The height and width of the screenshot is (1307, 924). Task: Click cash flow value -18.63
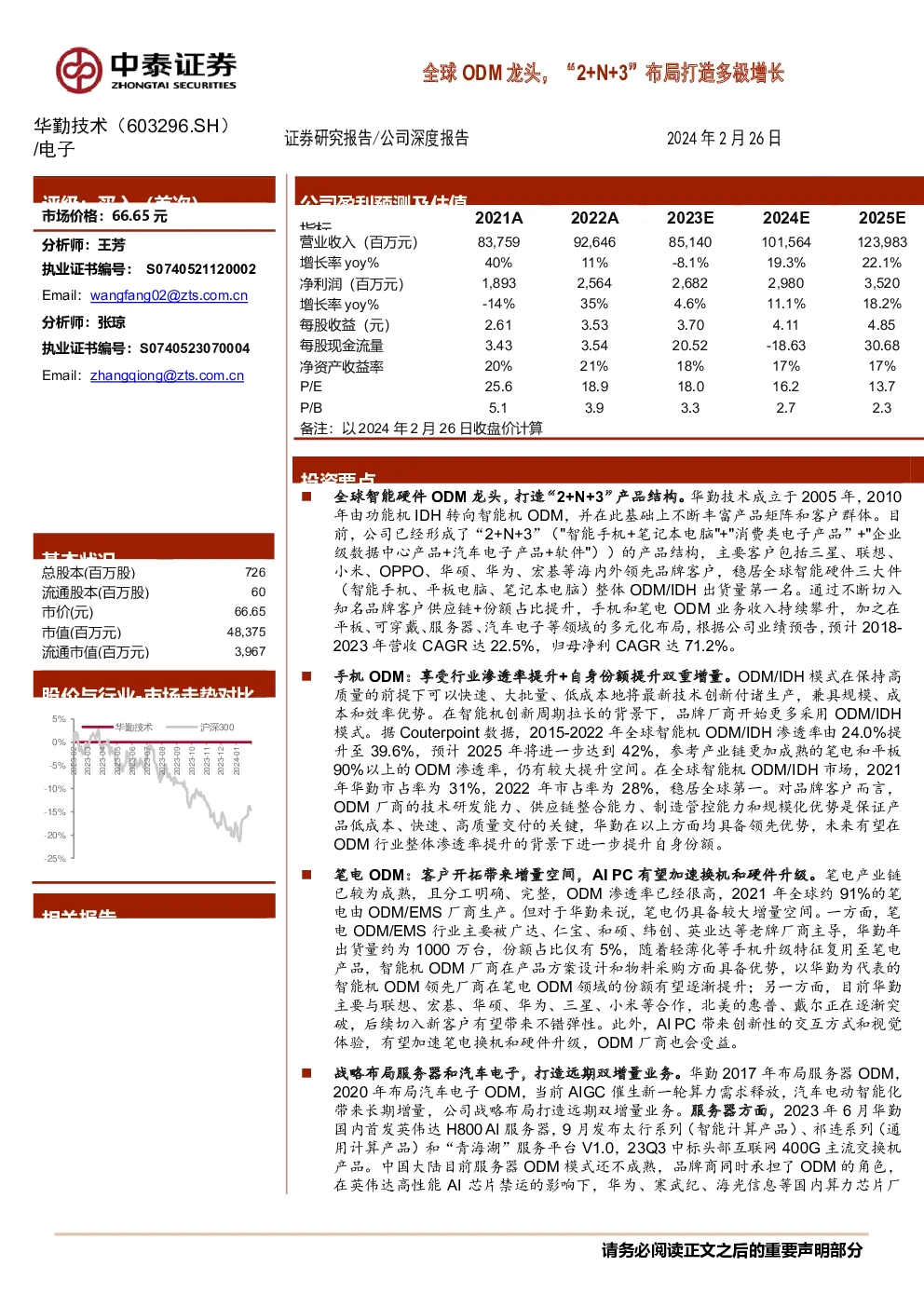786,346
